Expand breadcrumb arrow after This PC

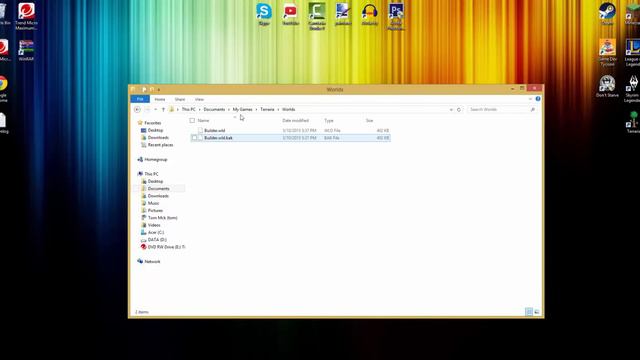click(200, 109)
